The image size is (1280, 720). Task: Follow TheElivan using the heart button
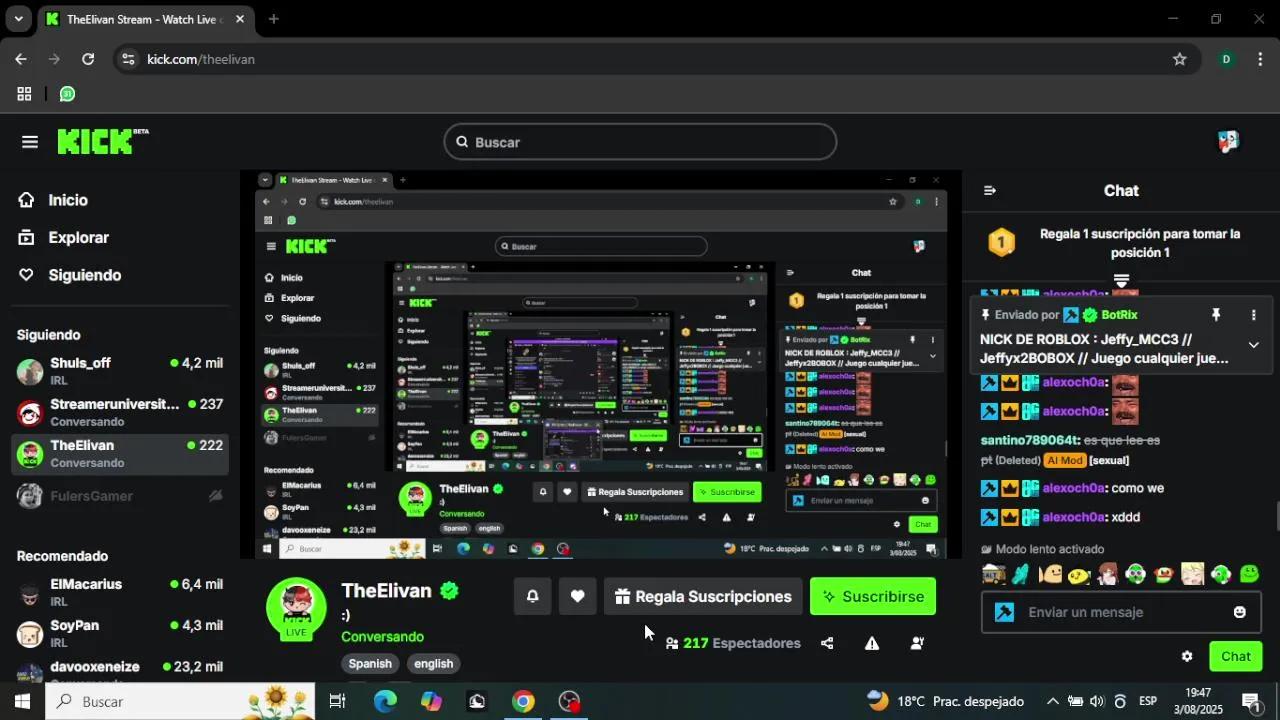point(577,596)
